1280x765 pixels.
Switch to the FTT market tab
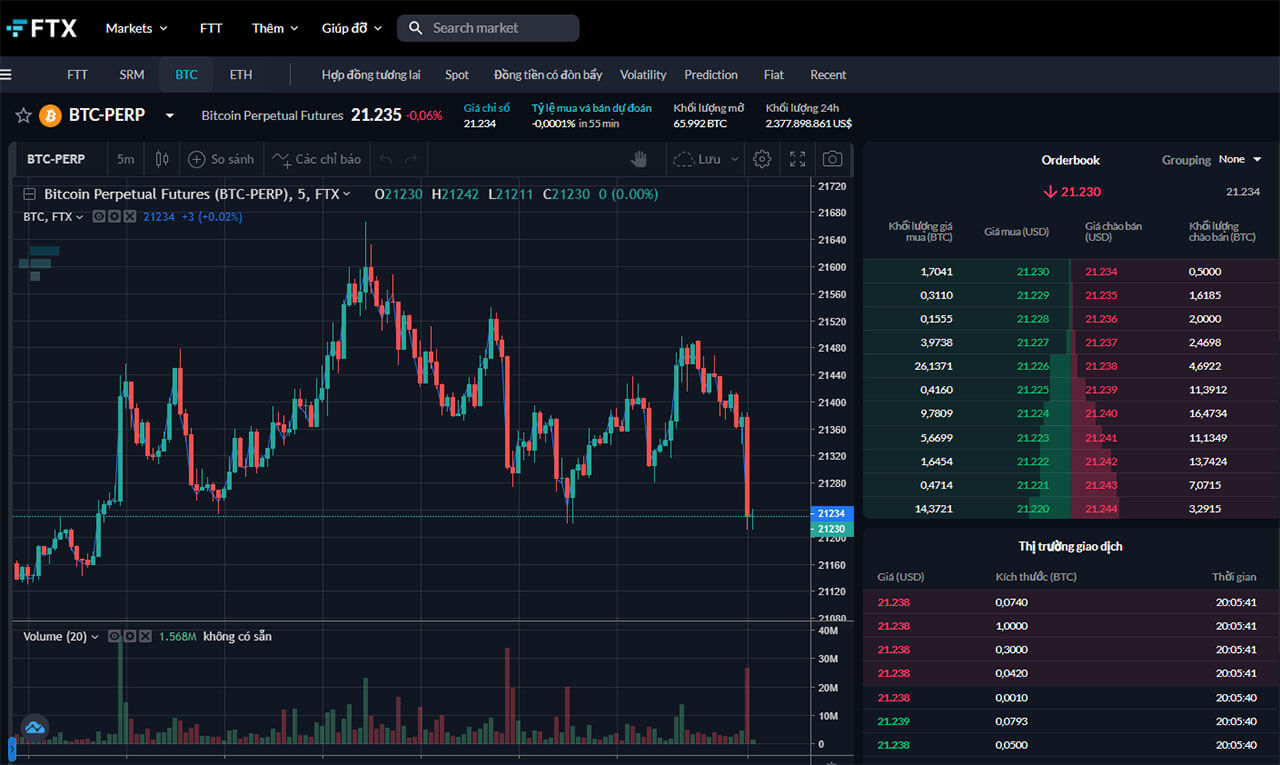pos(77,75)
